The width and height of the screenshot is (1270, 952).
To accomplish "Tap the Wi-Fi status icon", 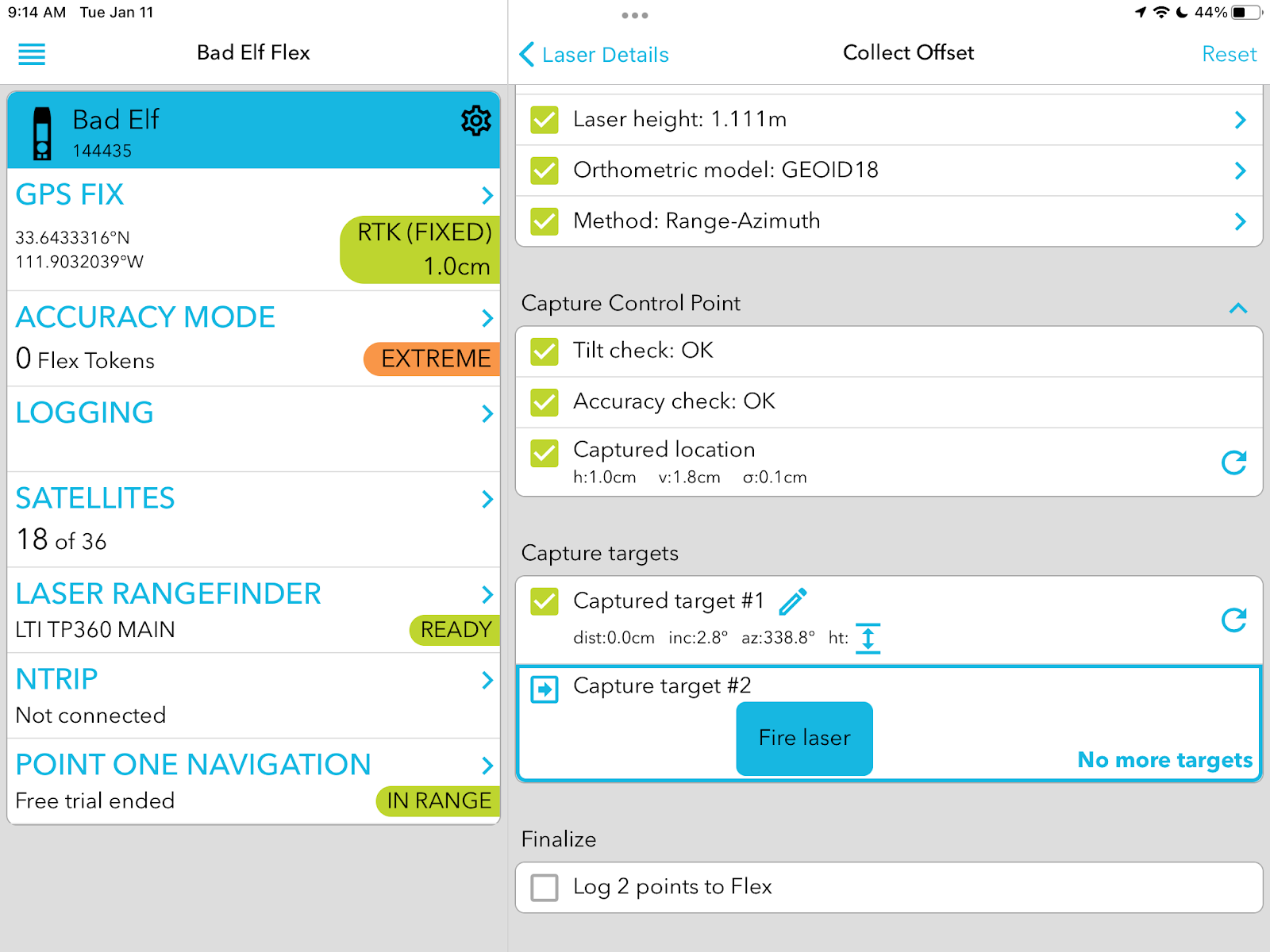I will pyautogui.click(x=1161, y=12).
